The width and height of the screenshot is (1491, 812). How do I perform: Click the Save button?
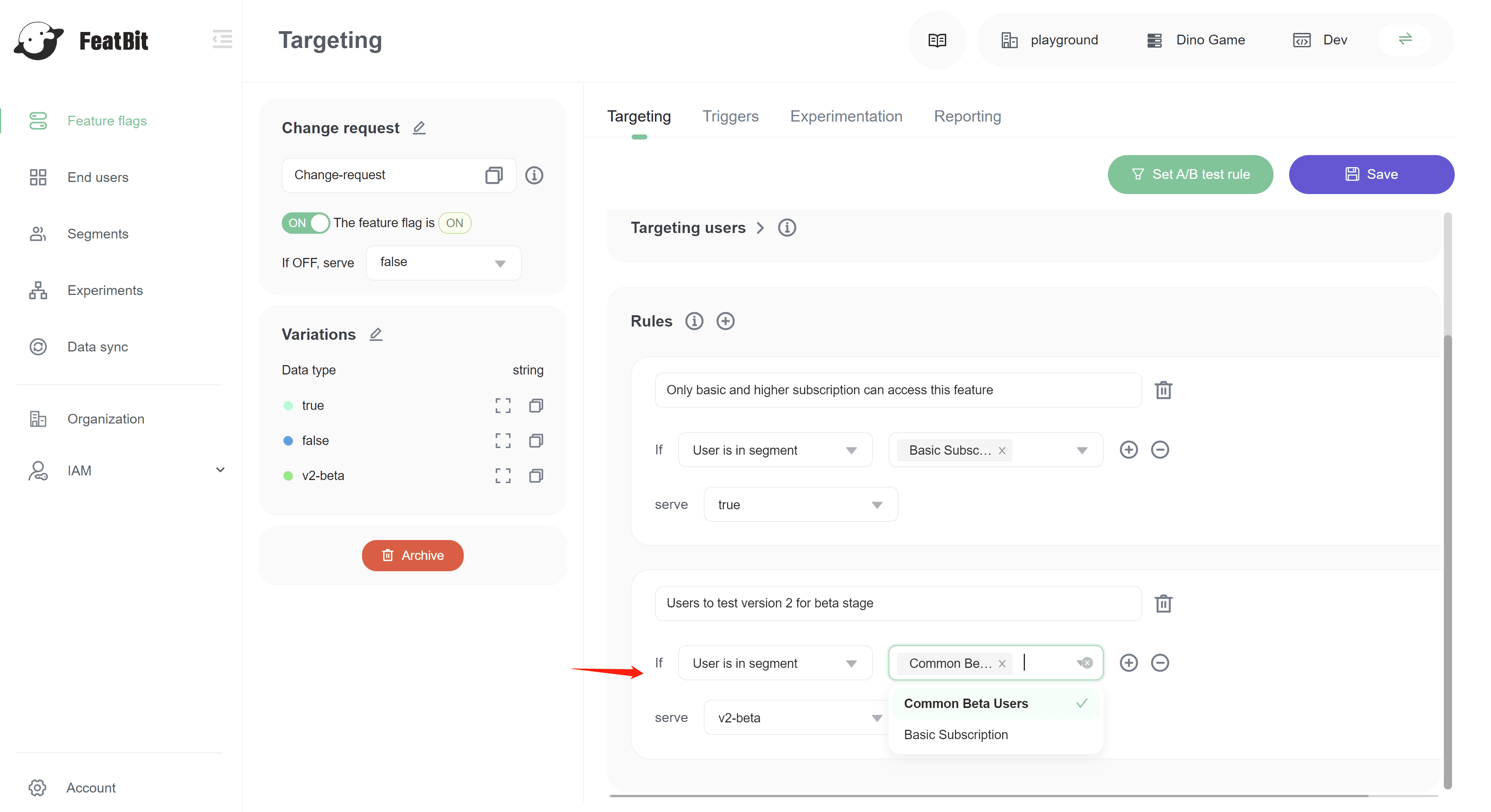coord(1371,174)
